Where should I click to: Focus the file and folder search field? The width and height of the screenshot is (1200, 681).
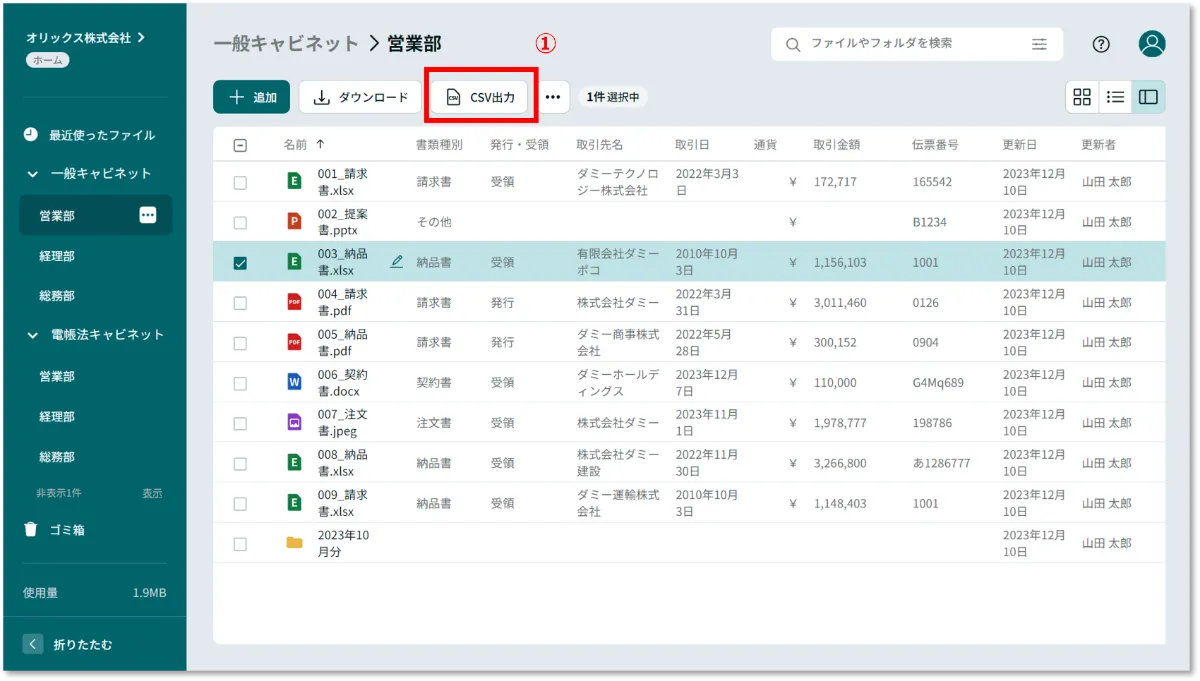(917, 44)
